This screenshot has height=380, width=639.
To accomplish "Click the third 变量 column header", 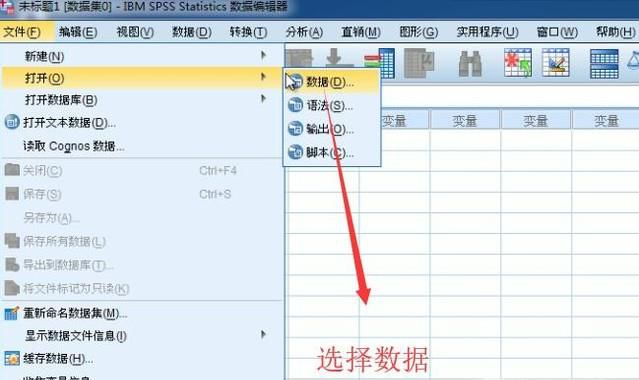I will 535,120.
